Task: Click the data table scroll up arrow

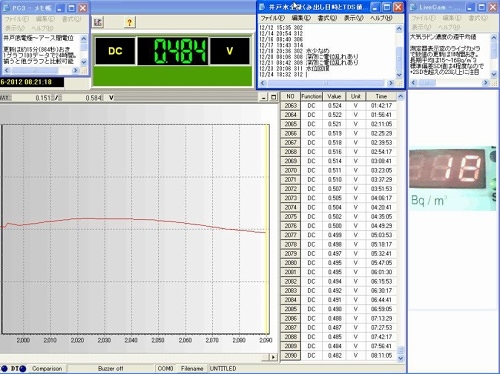Action: point(401,96)
